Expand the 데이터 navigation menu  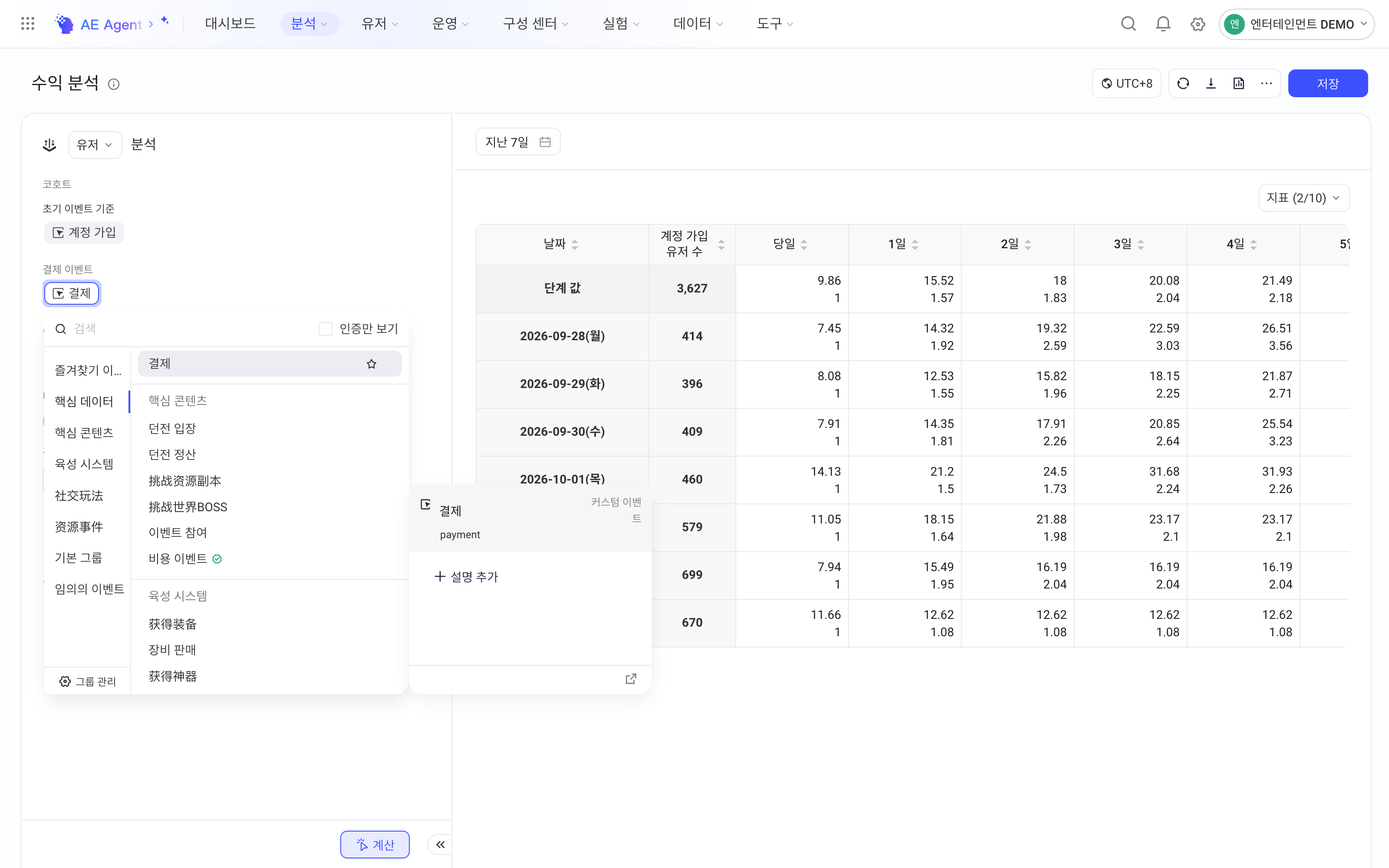point(698,23)
